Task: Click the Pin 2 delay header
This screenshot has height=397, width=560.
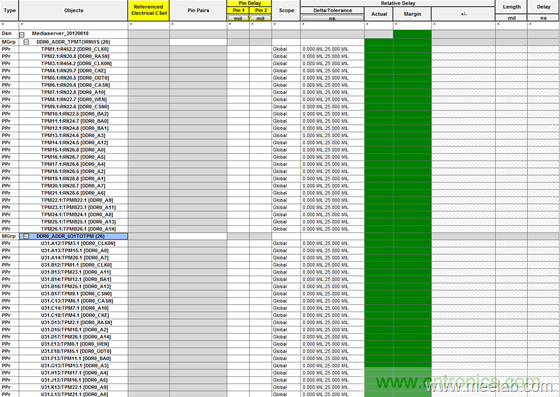Action: pos(260,10)
